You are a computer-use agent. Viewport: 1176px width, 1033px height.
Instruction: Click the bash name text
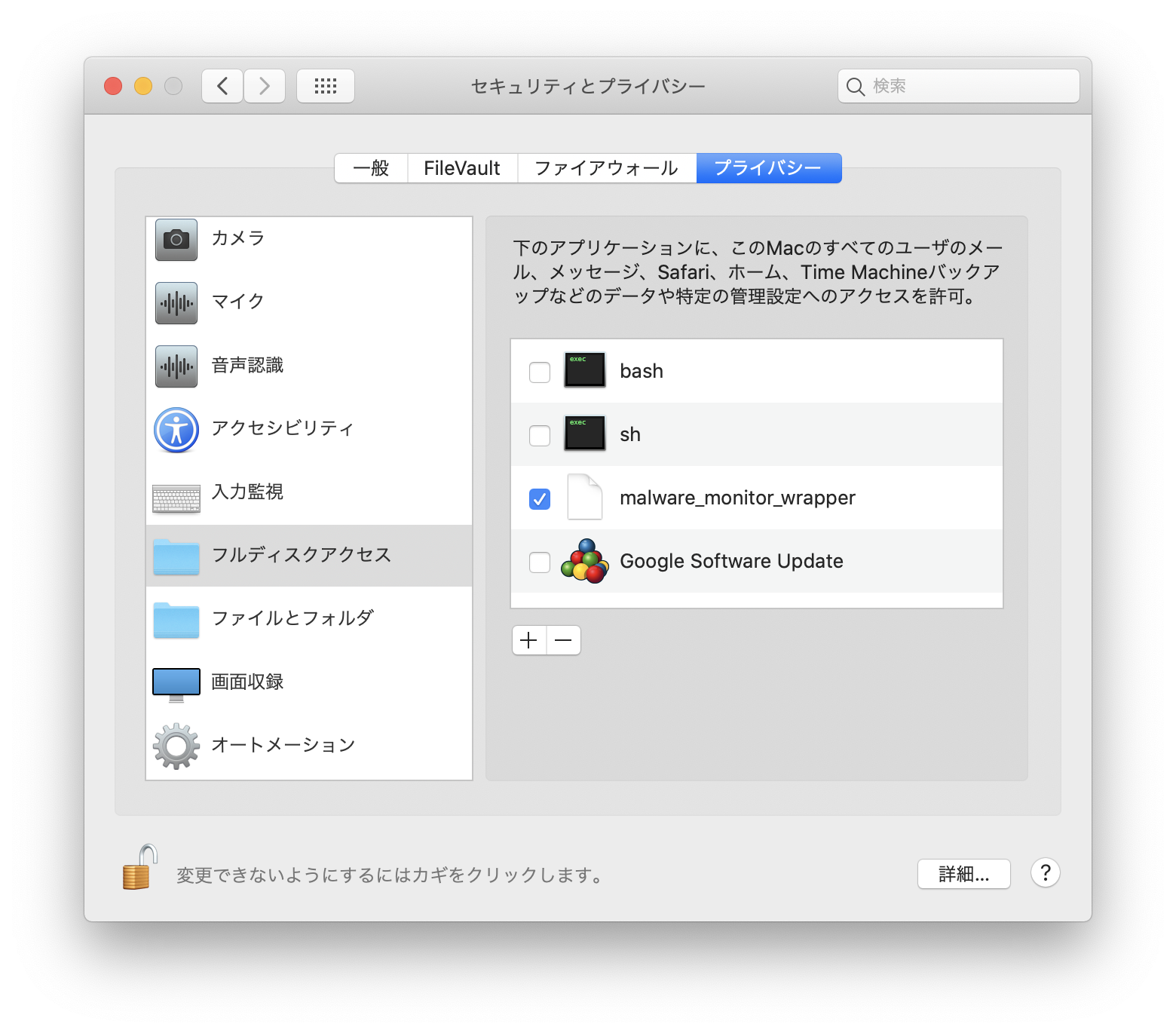pos(642,371)
